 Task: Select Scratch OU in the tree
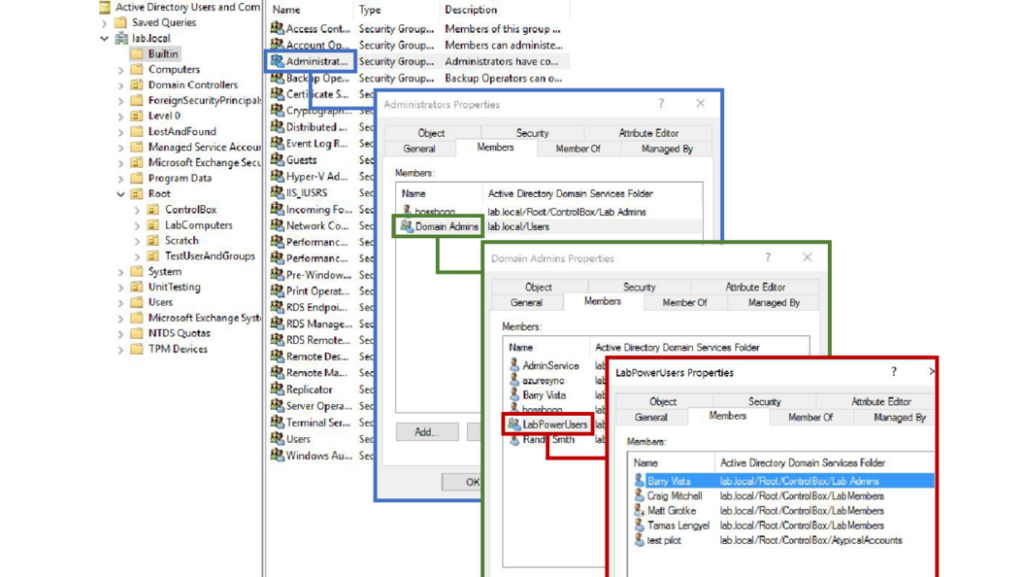182,240
